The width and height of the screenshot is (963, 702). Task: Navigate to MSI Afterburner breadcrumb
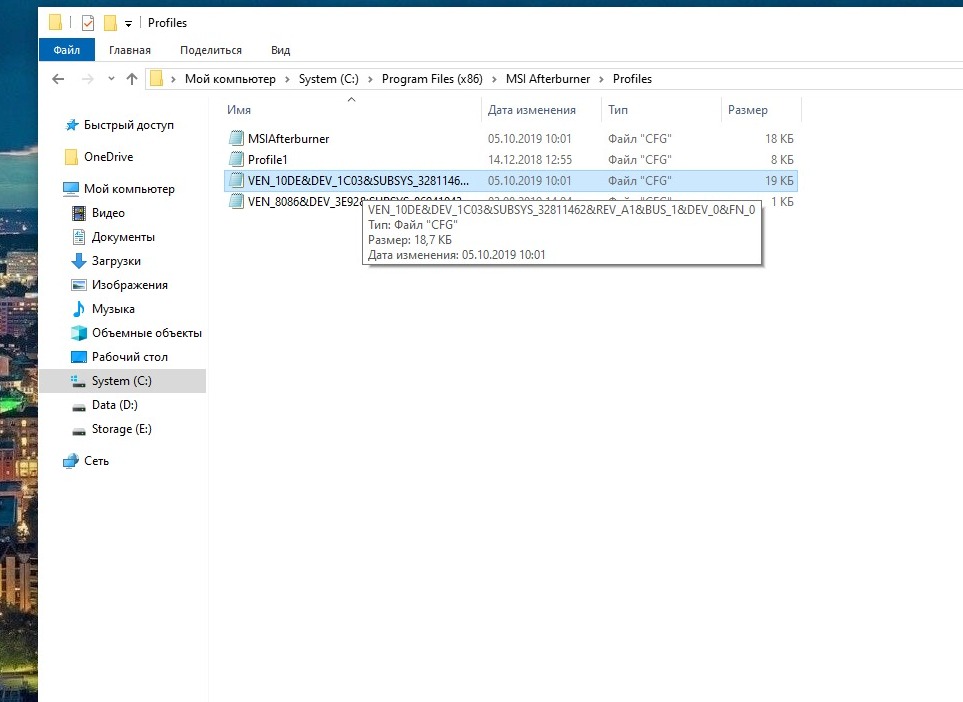pos(548,79)
